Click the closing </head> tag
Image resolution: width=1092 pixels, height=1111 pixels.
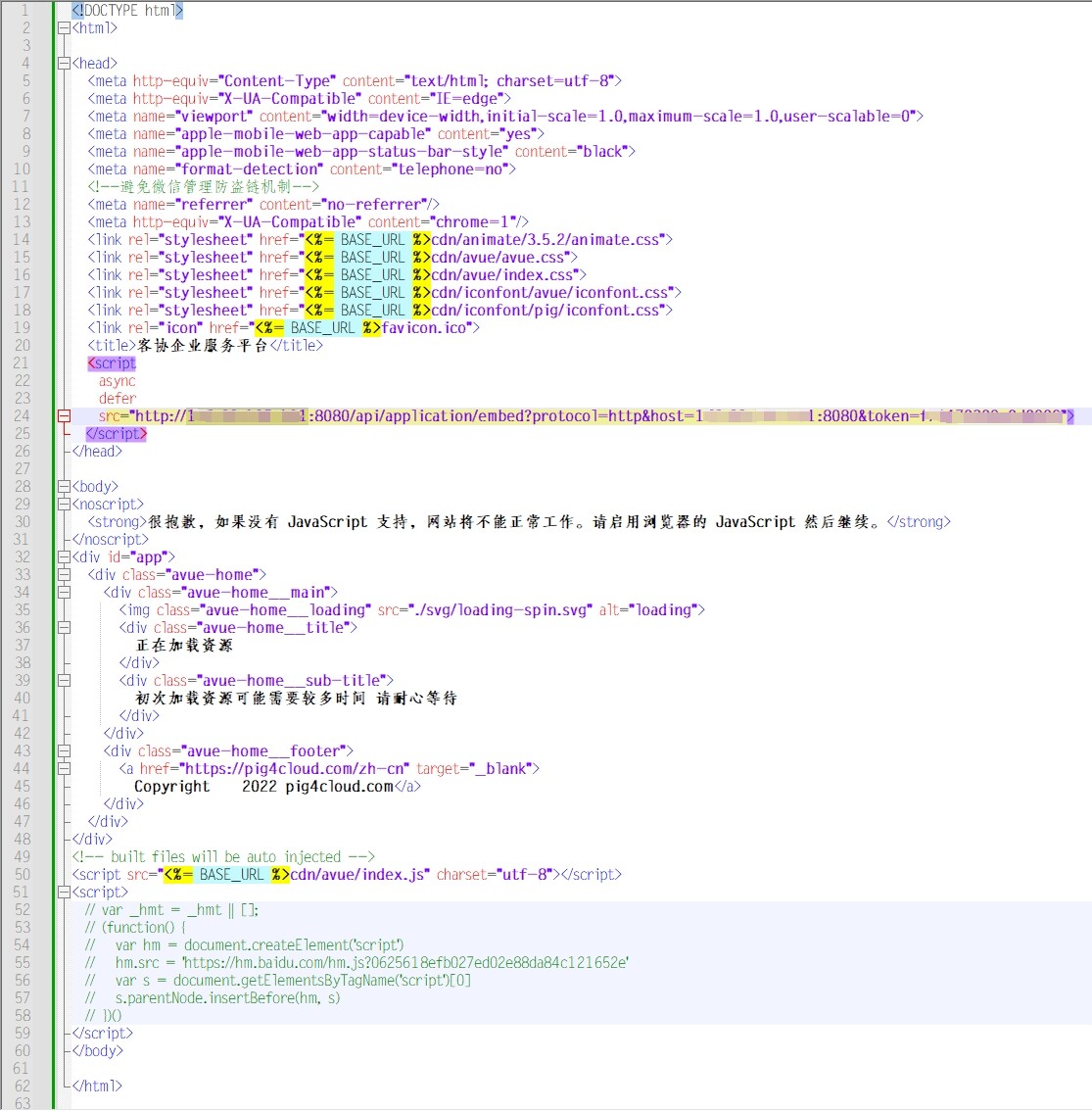pos(96,452)
